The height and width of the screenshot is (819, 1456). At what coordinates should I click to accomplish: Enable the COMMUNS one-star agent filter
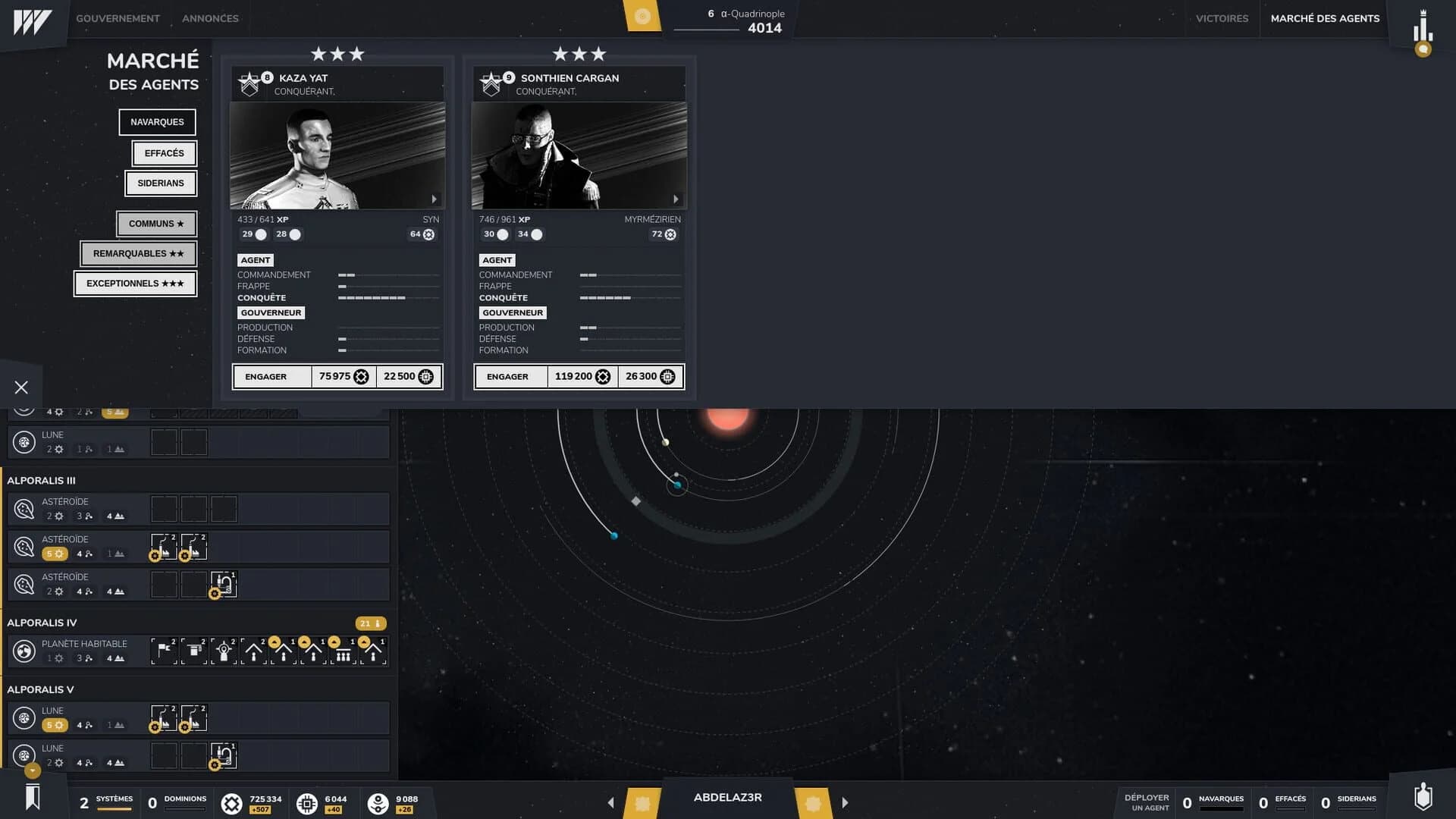(156, 224)
